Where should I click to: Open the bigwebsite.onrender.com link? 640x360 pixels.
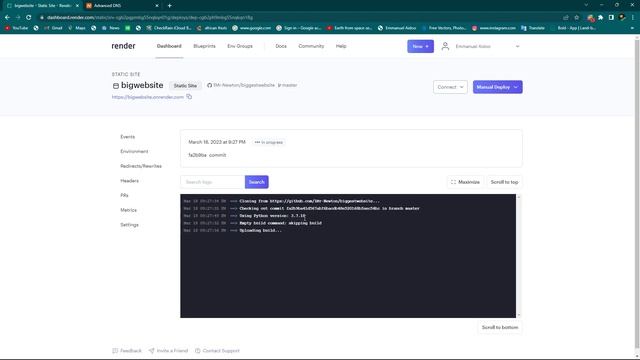(148, 97)
